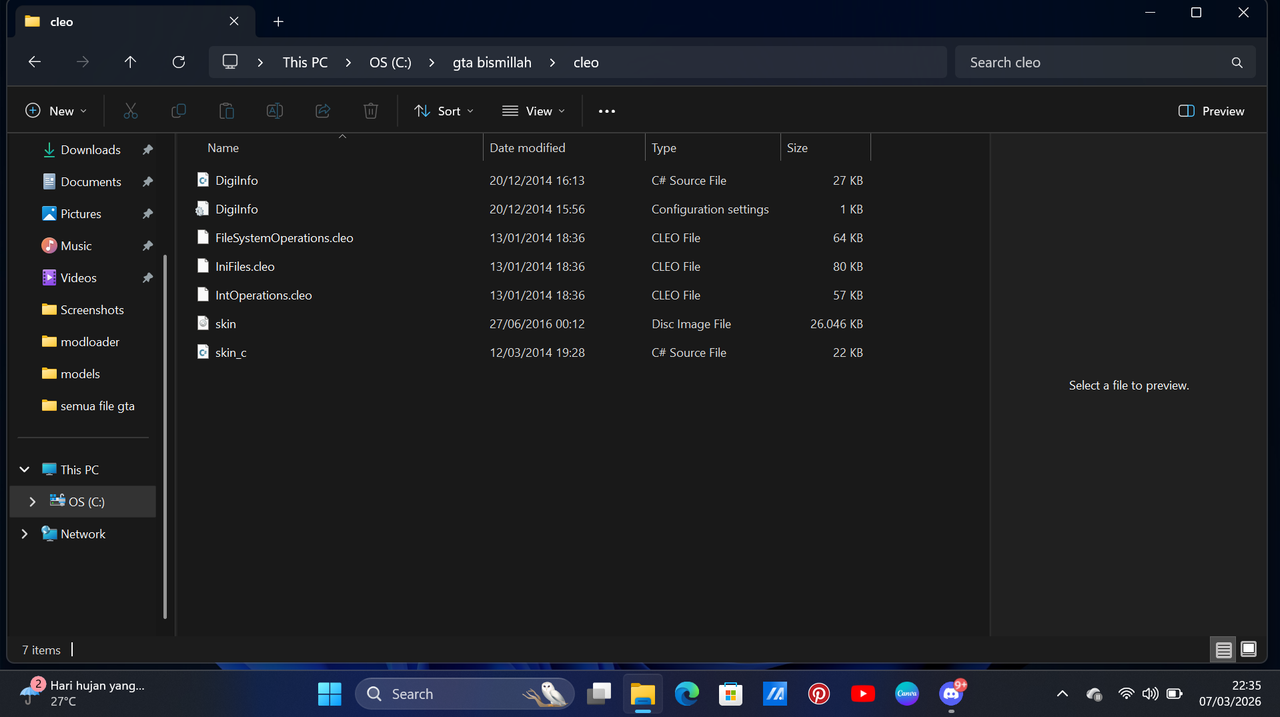
Task: Click the monitor icon in address bar
Action: 230,62
